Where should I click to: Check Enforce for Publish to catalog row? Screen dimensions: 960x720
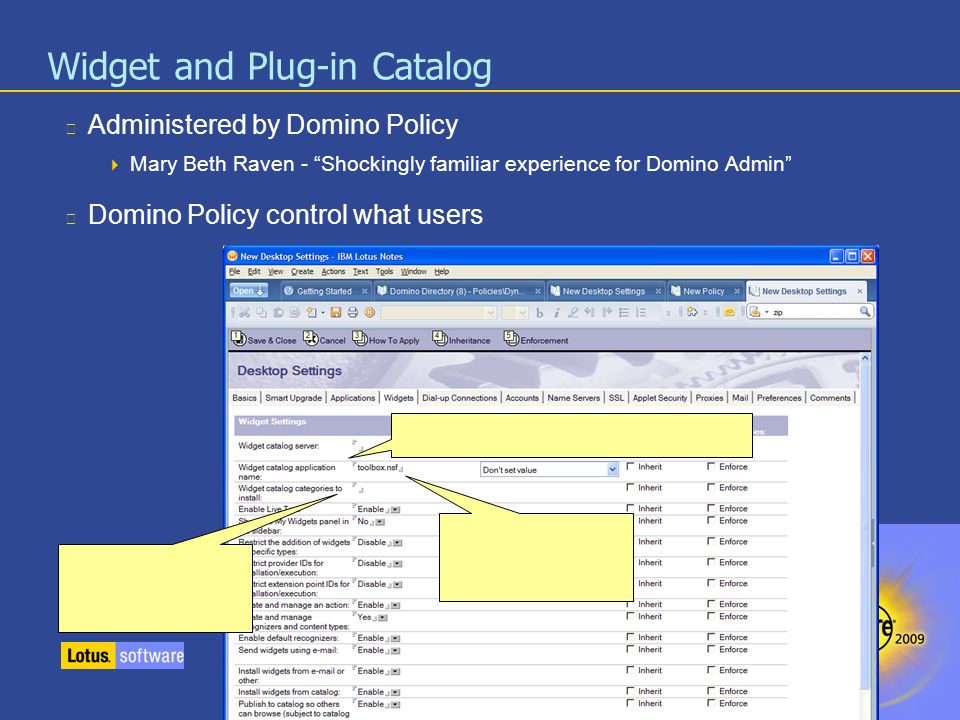coord(711,703)
